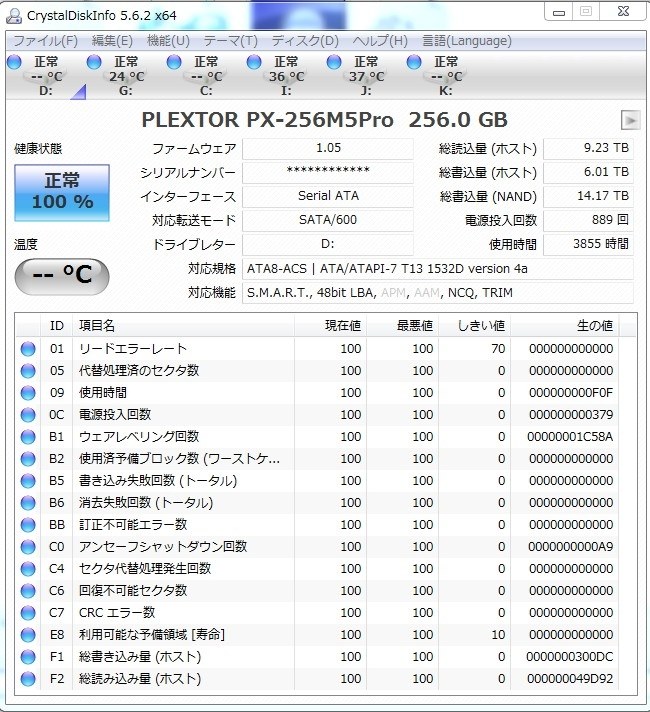Click the masked serial number field
This screenshot has width=650, height=712.
(328, 172)
